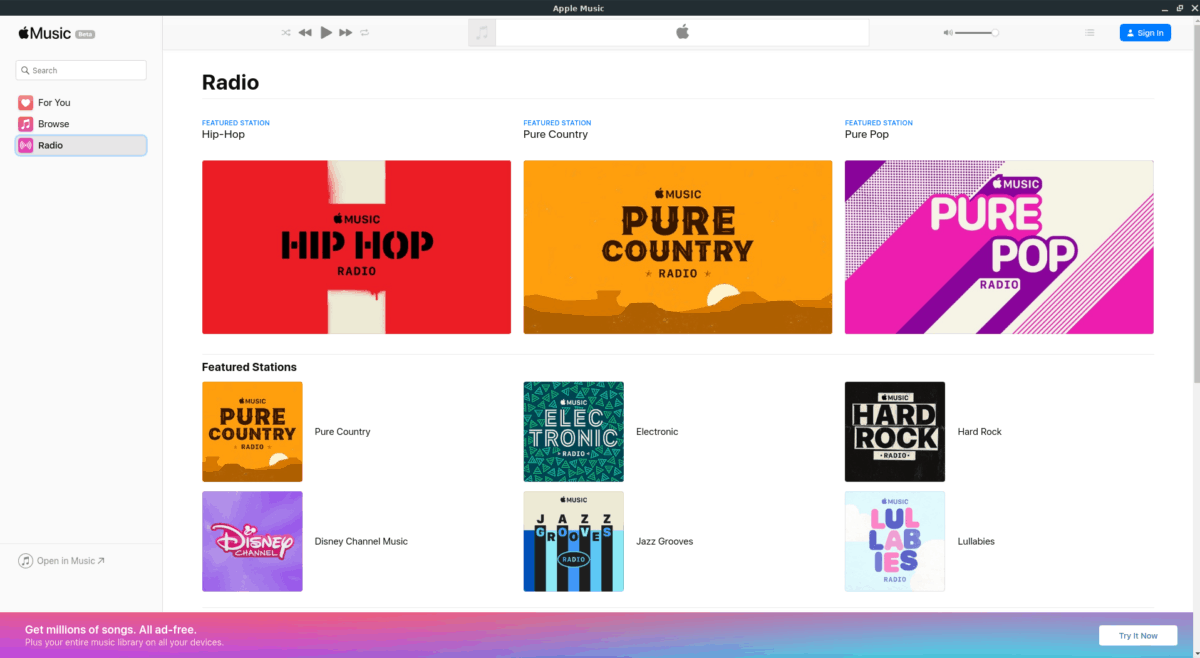Toggle repeat mode
Viewport: 1200px width, 658px height.
click(x=365, y=33)
